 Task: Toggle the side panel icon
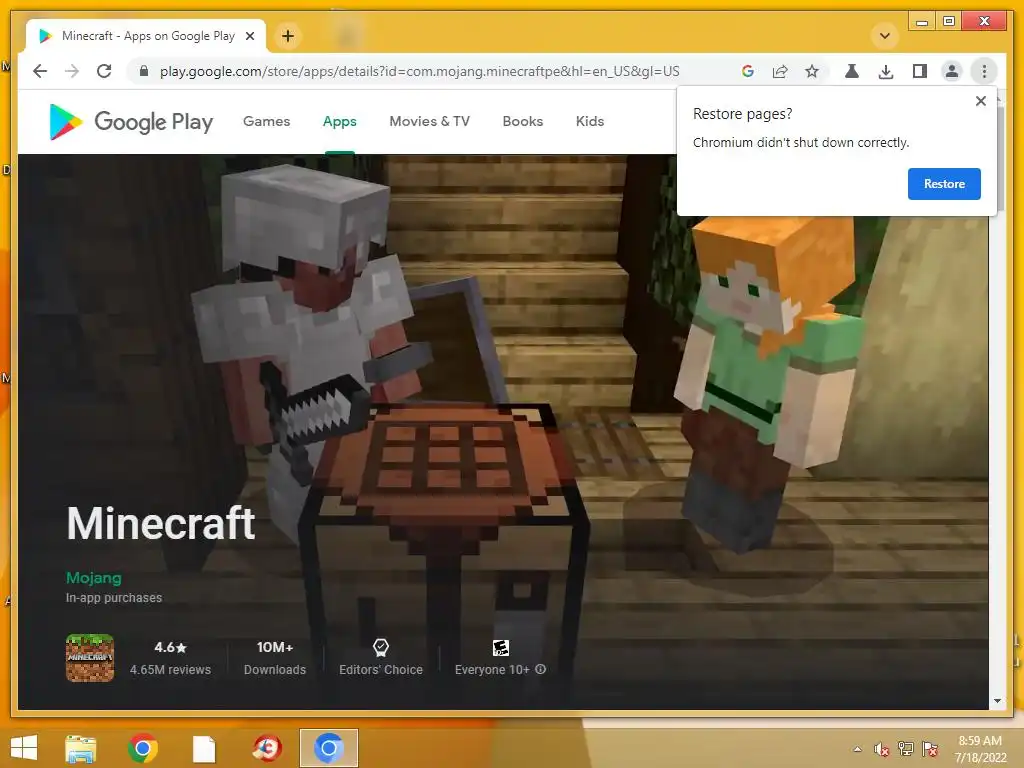[x=920, y=71]
